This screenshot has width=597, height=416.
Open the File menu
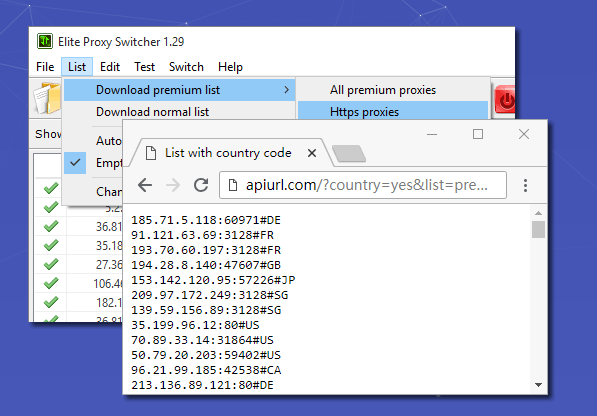coord(45,67)
